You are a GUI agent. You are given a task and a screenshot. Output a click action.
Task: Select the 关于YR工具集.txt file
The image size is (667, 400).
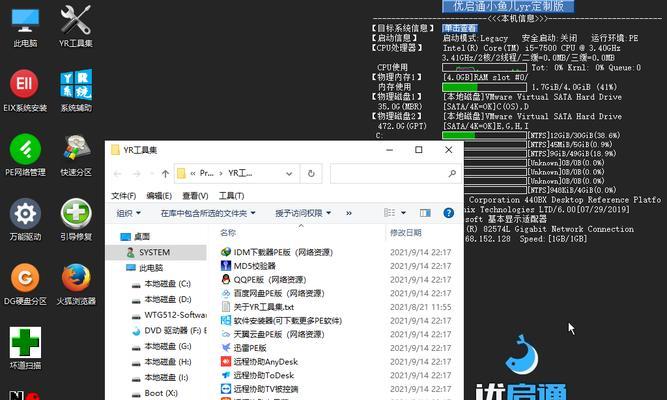264,307
